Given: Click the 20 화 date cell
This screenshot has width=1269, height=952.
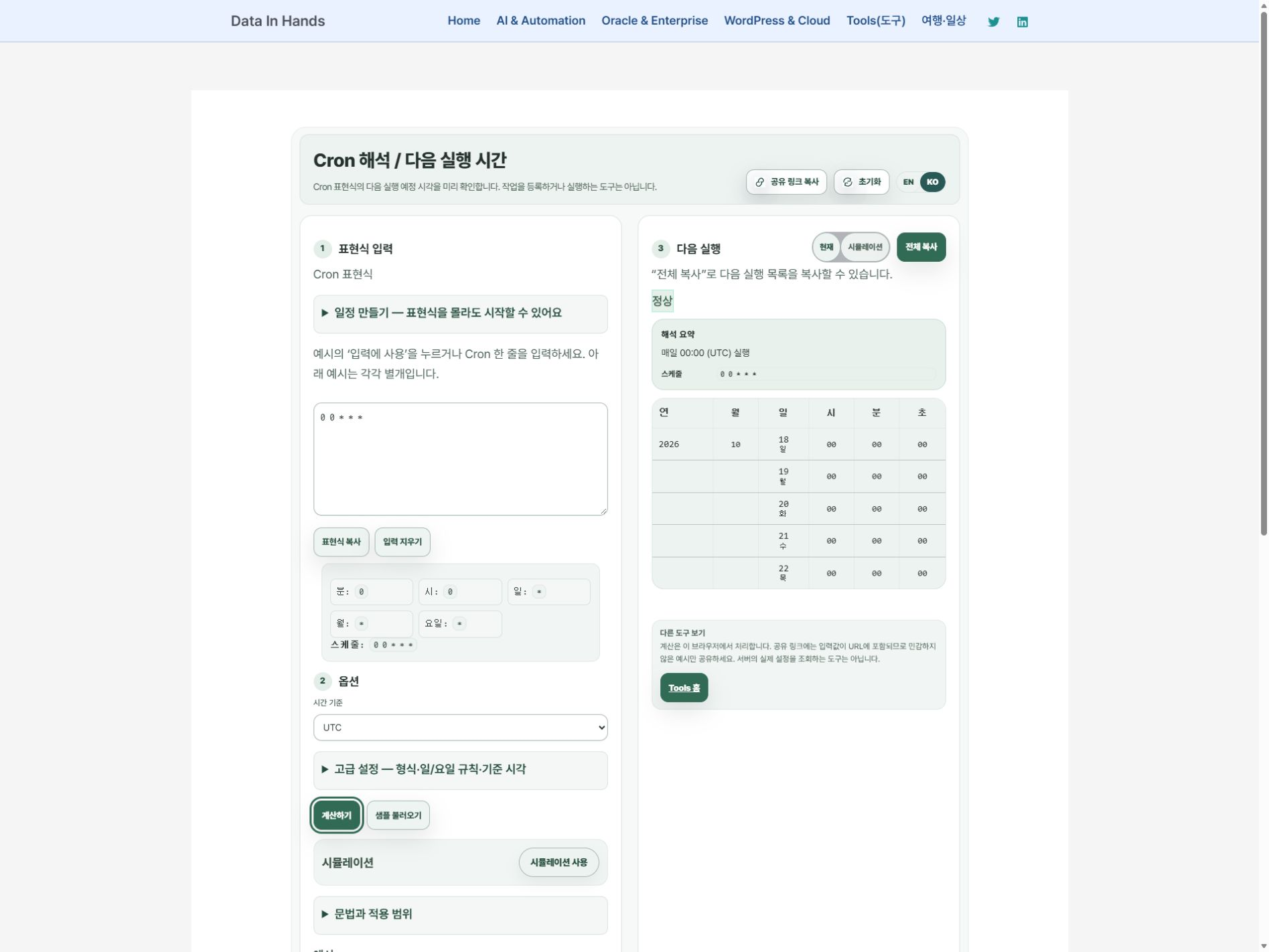Looking at the screenshot, I should [x=783, y=509].
